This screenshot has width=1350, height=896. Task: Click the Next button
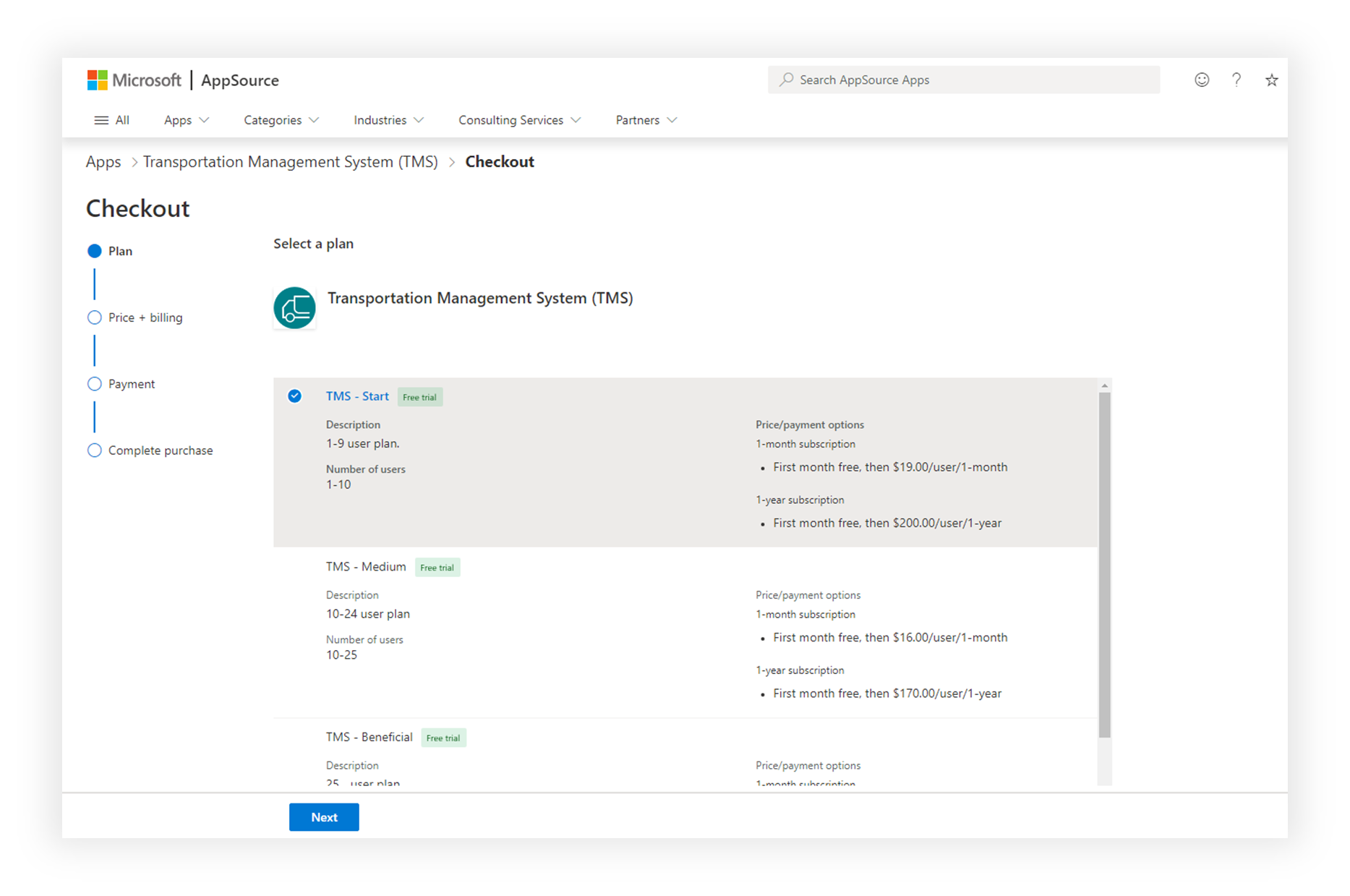click(324, 817)
